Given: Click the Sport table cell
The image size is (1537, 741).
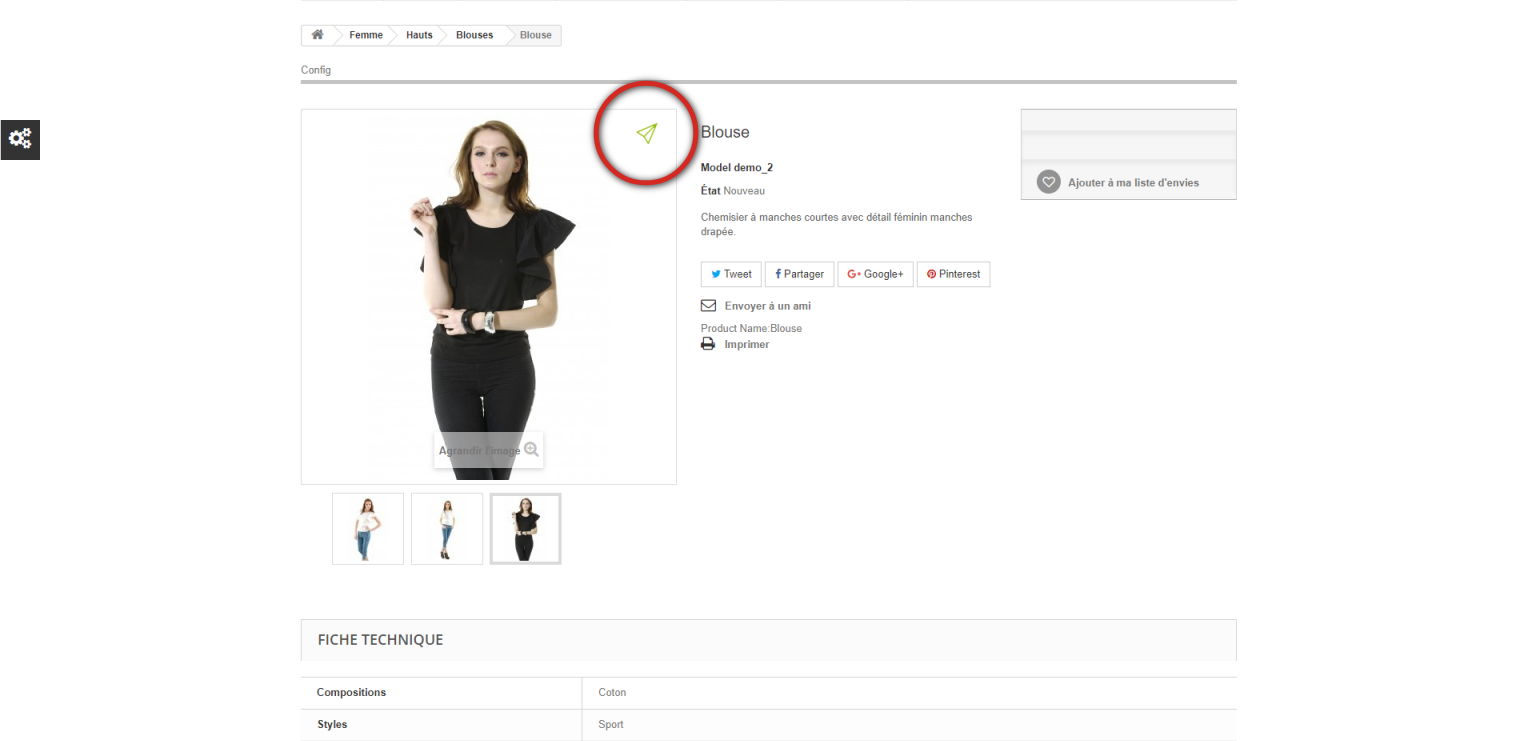Looking at the screenshot, I should click(909, 725).
